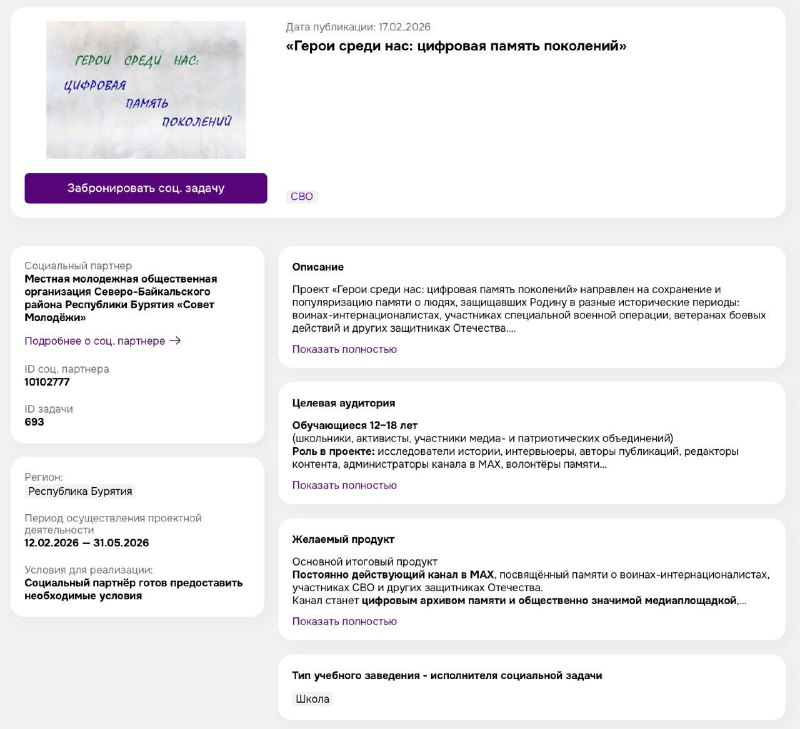Open the project cover image thumbnail
800x729 pixels.
point(146,90)
